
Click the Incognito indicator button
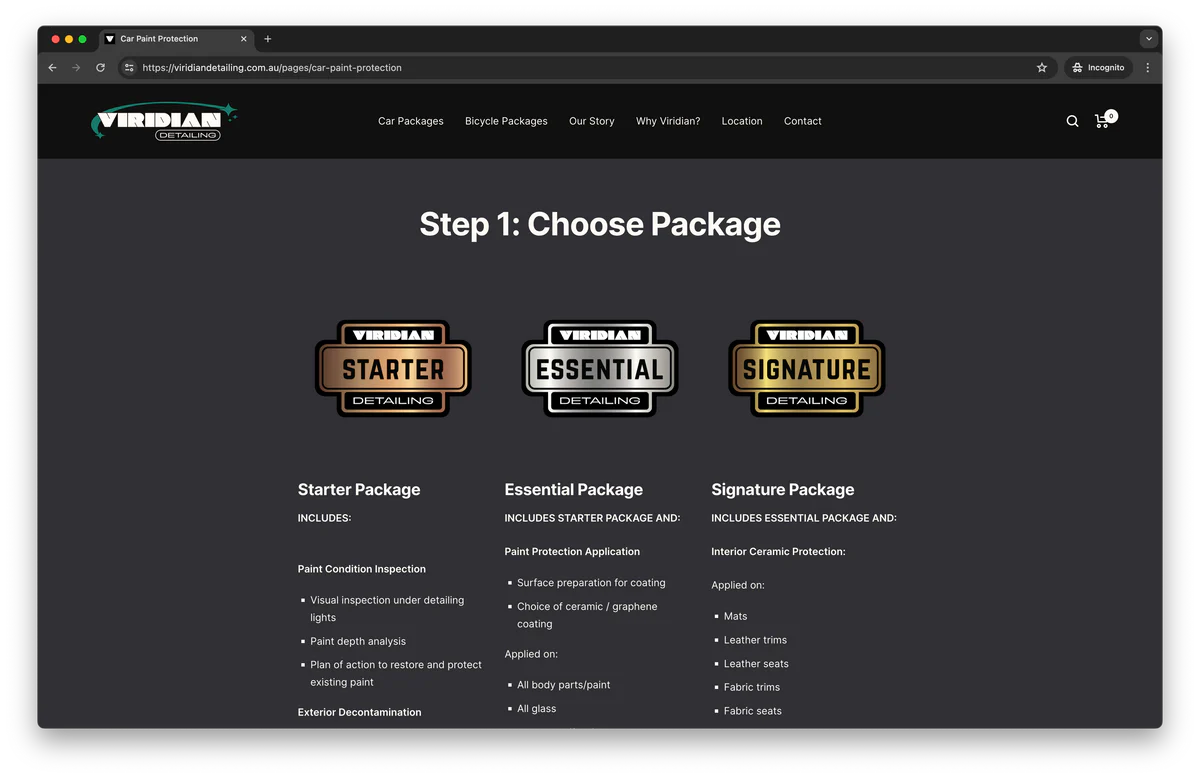coord(1098,68)
